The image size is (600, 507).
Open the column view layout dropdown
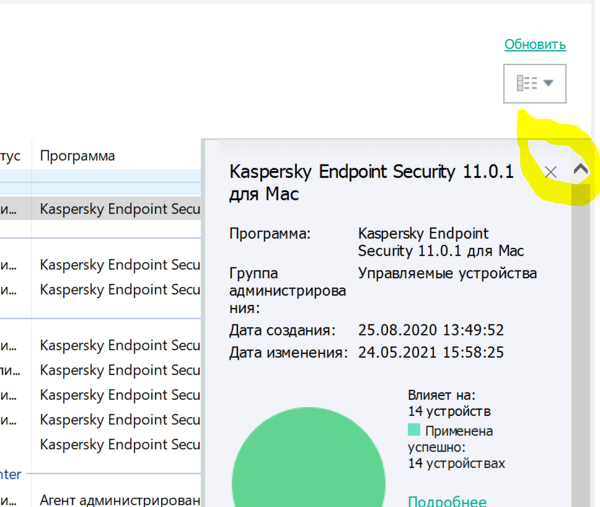(x=535, y=84)
